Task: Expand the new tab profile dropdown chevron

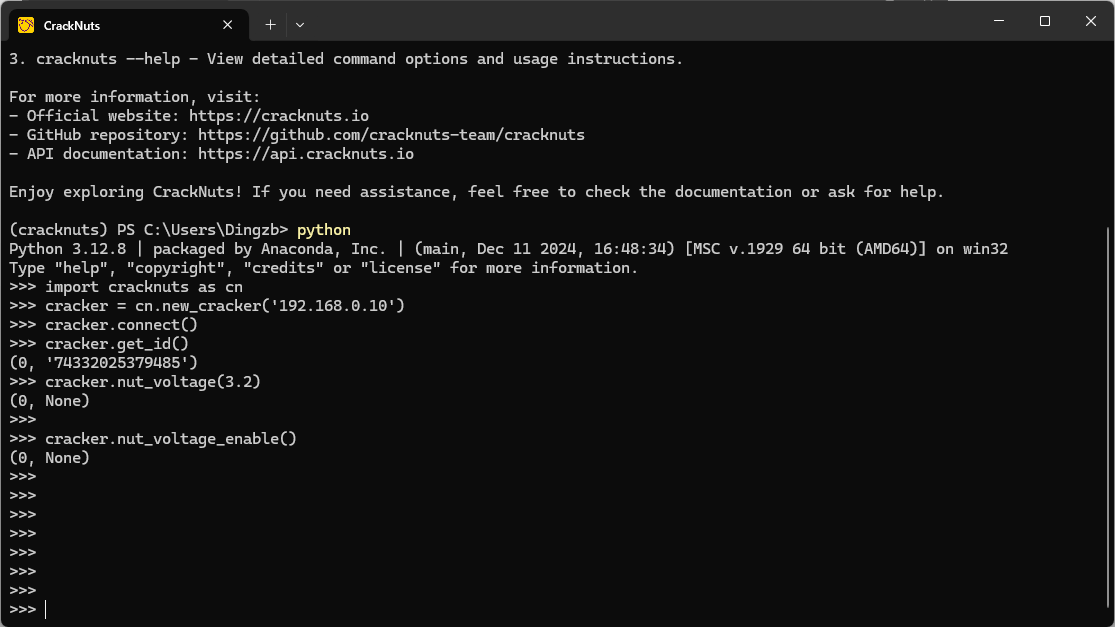Action: coord(300,24)
